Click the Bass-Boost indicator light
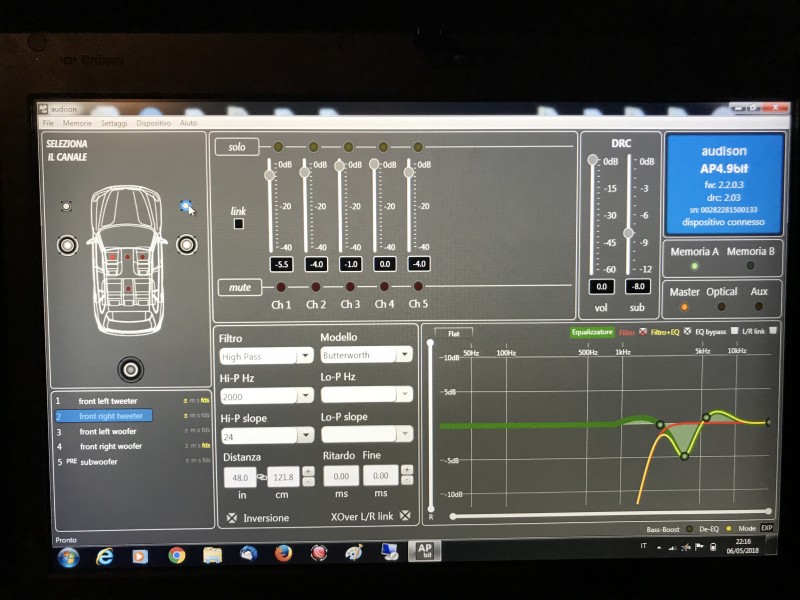The height and width of the screenshot is (600, 800). (x=689, y=529)
